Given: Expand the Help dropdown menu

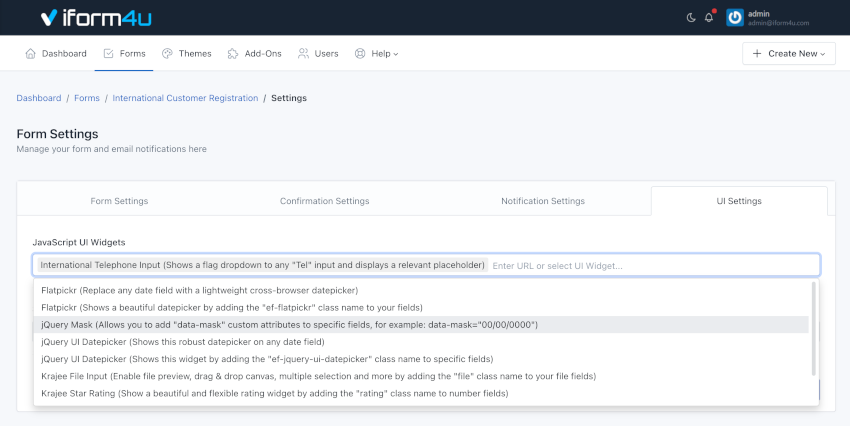Looking at the screenshot, I should (x=376, y=53).
